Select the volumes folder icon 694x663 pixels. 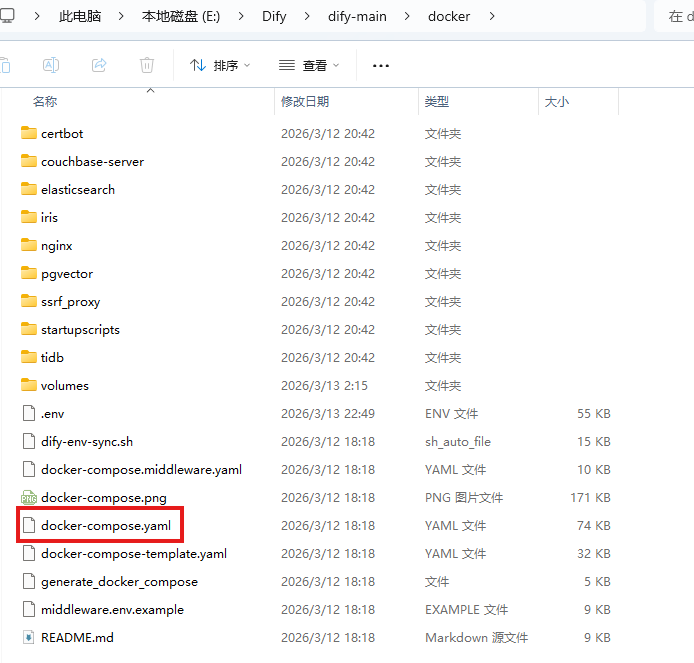(x=29, y=385)
